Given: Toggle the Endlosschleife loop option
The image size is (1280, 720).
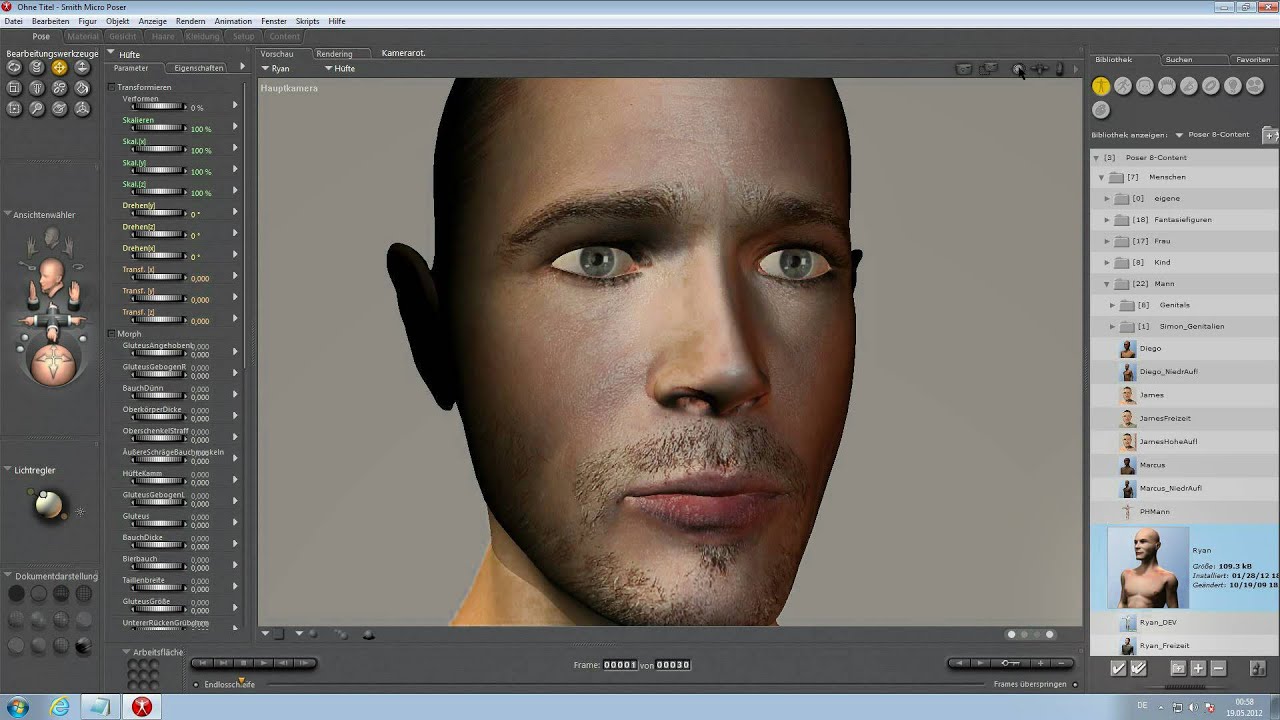Looking at the screenshot, I should tap(196, 684).
